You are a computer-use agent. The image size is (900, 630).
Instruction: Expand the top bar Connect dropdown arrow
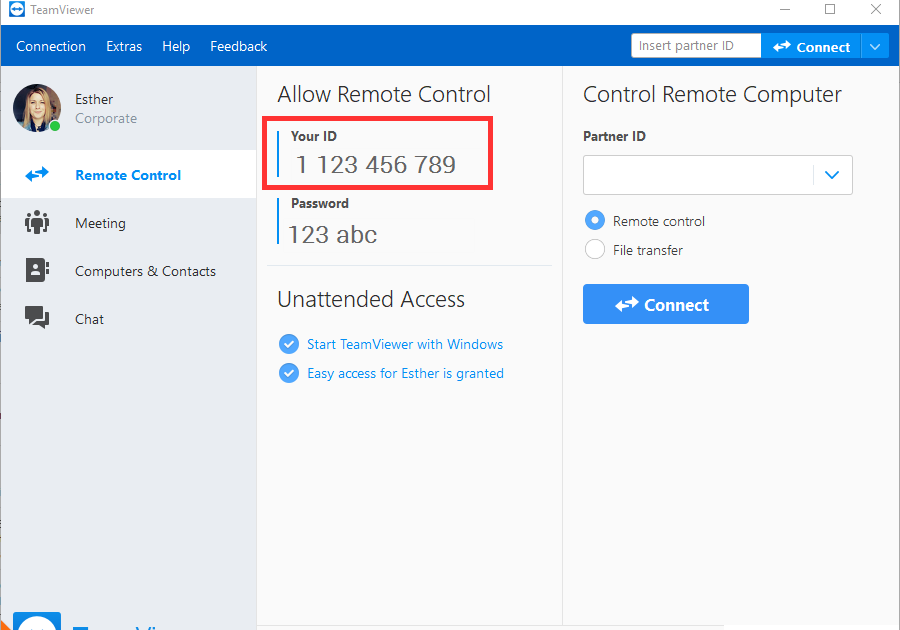(875, 46)
